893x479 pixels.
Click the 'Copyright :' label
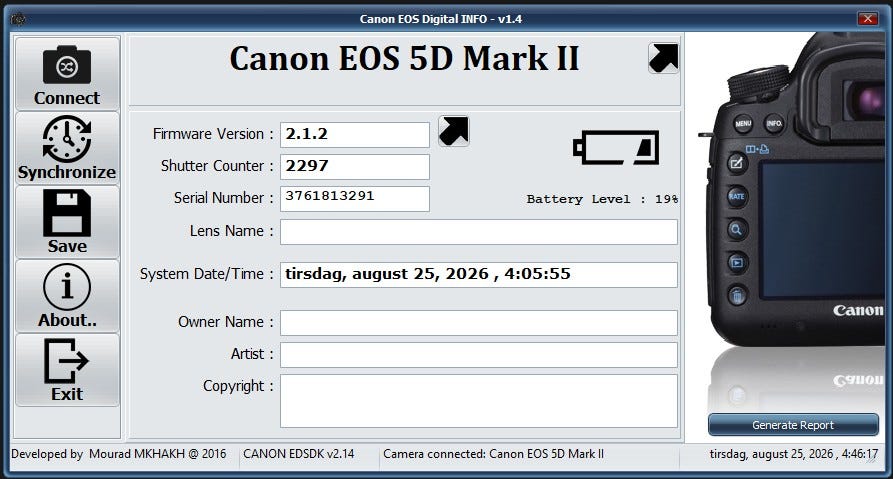pyautogui.click(x=239, y=386)
